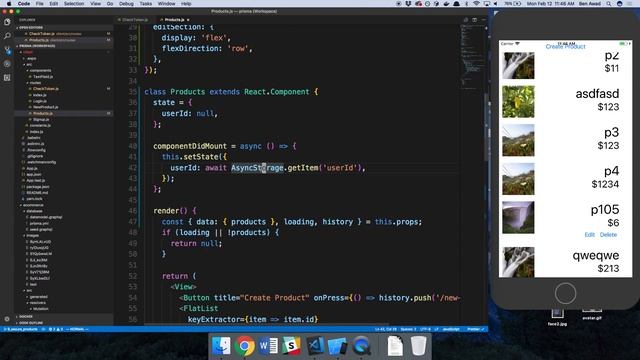Click the Wi-Fi icon in the menu bar
The height and width of the screenshot is (360, 640).
click(476, 4)
